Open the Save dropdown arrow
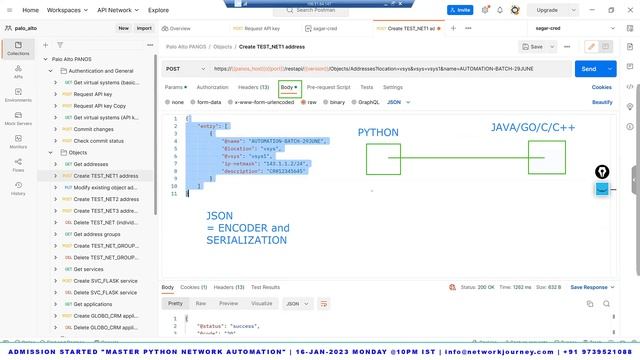 point(552,47)
